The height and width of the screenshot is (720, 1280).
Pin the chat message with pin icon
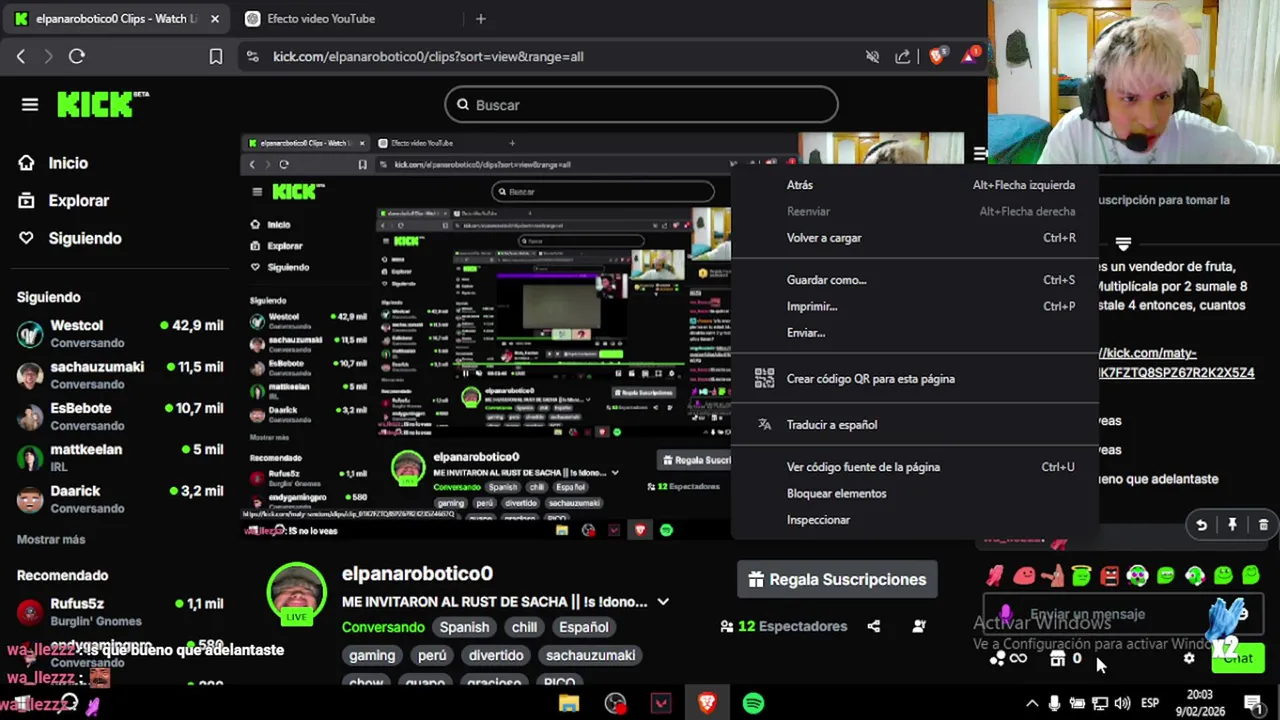(x=1232, y=525)
